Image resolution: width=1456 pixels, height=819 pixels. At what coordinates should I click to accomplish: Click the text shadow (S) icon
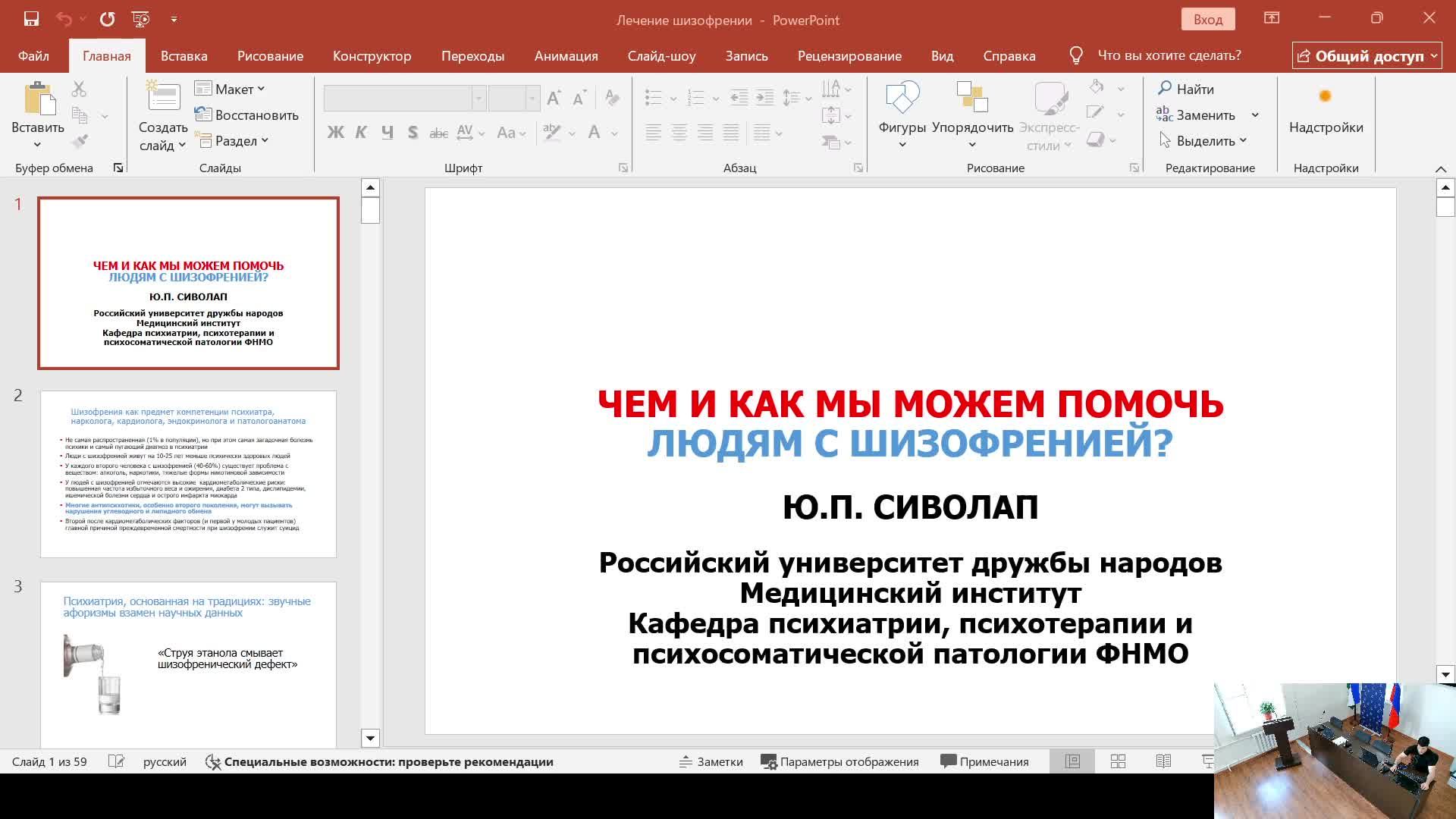coord(413,132)
